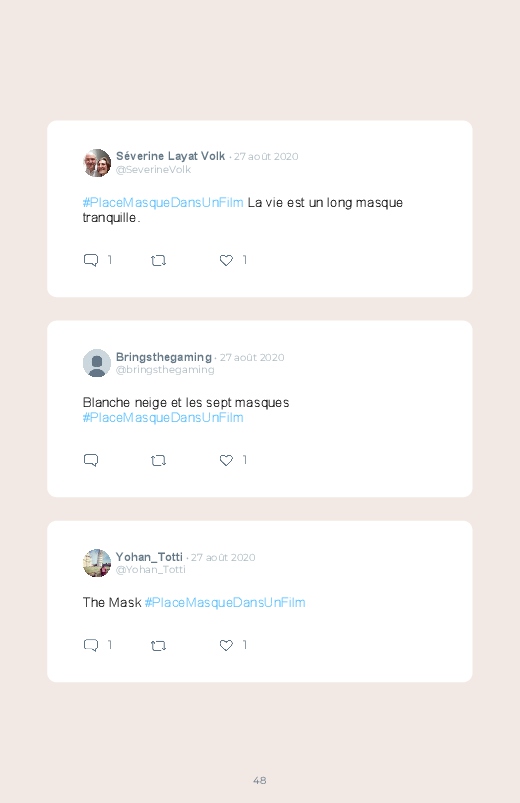Image resolution: width=520 pixels, height=803 pixels.
Task: Open Yohan_Totti's profile picture
Action: coord(97,563)
